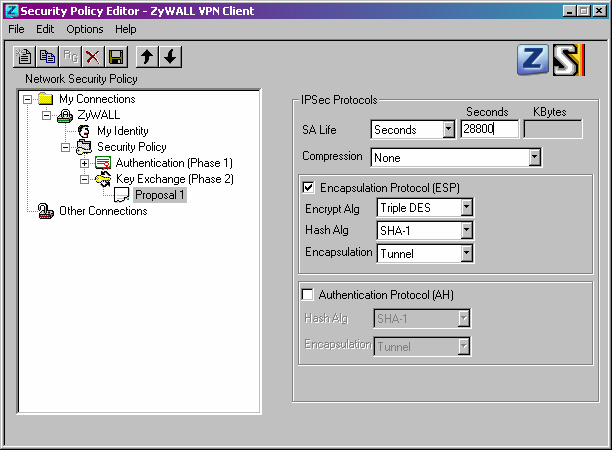Select the My Connections tree label

(97, 99)
